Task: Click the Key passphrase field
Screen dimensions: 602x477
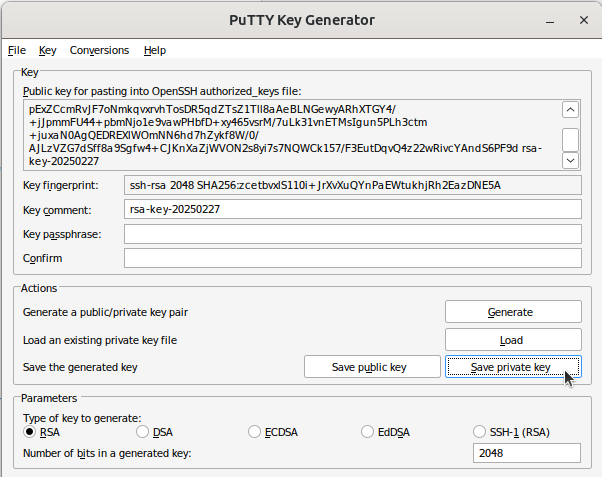Action: click(x=353, y=234)
